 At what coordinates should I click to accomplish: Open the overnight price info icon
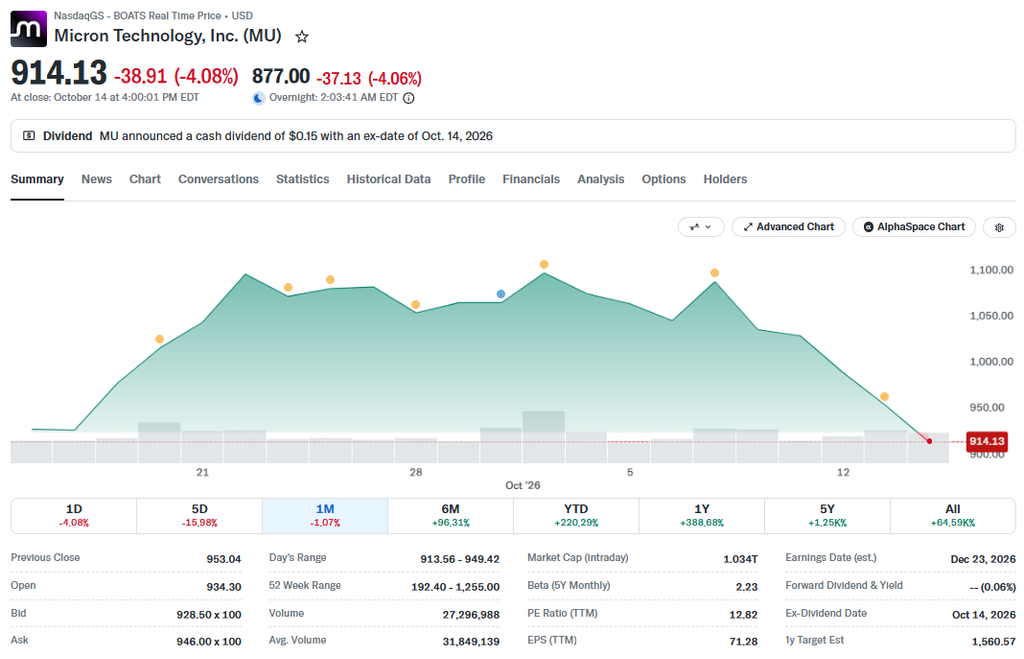409,98
